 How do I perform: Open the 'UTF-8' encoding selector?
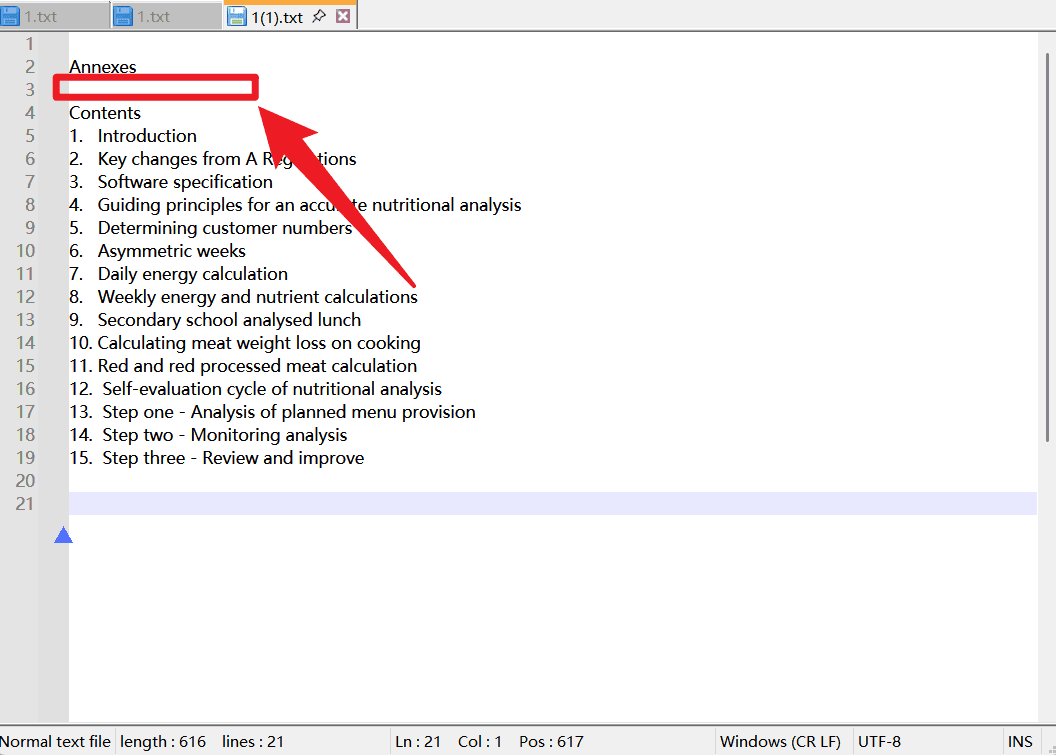click(x=879, y=742)
